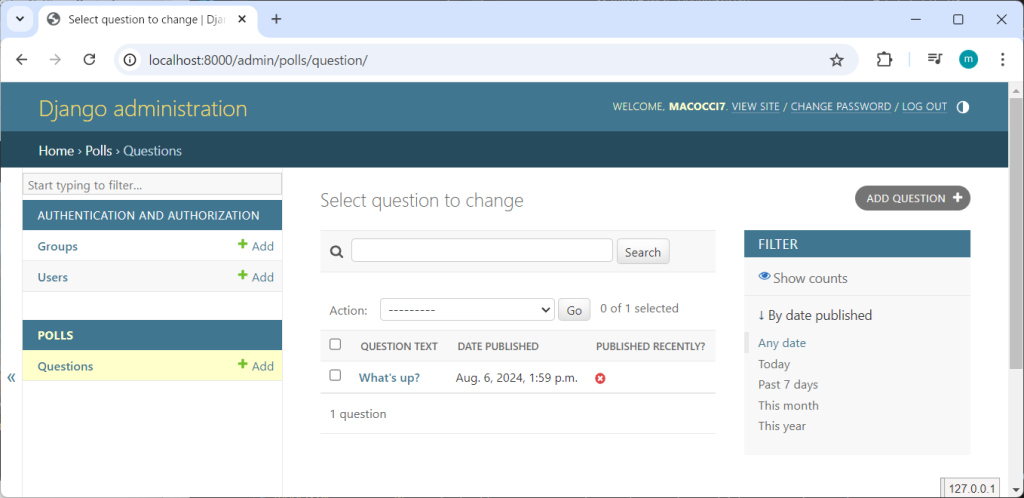
Task: Collapse the sidebar with double-chevron
Action: (x=11, y=377)
